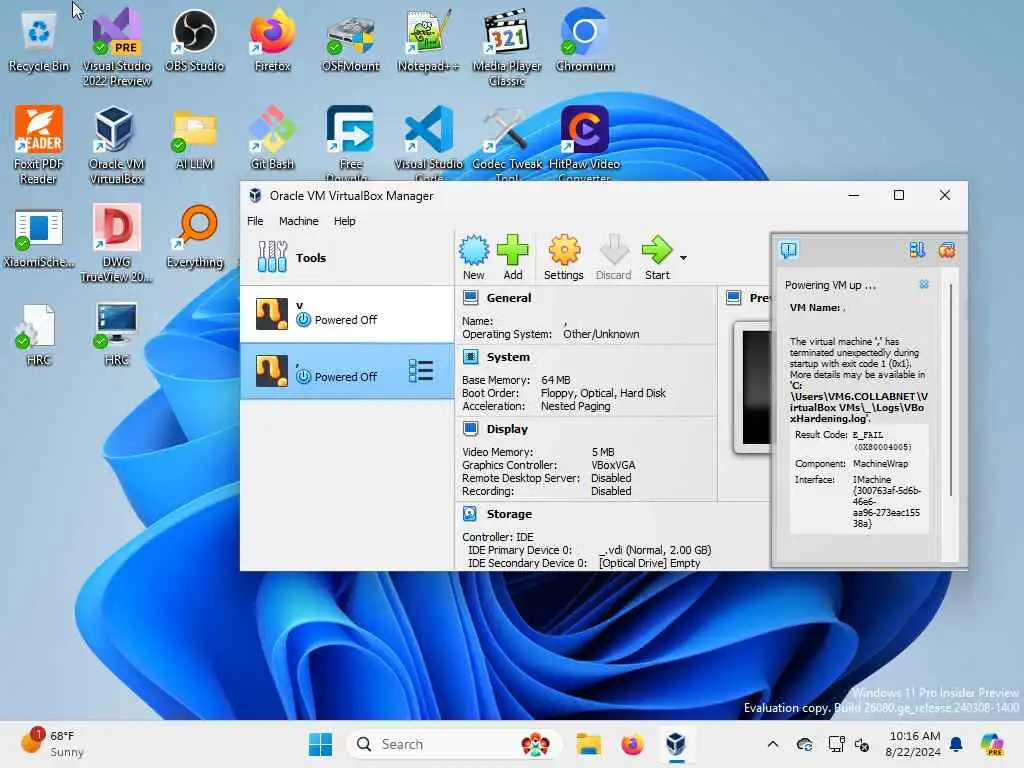
Task: Click the '[Optical Drive] Empty' storage entry
Action: click(x=649, y=563)
